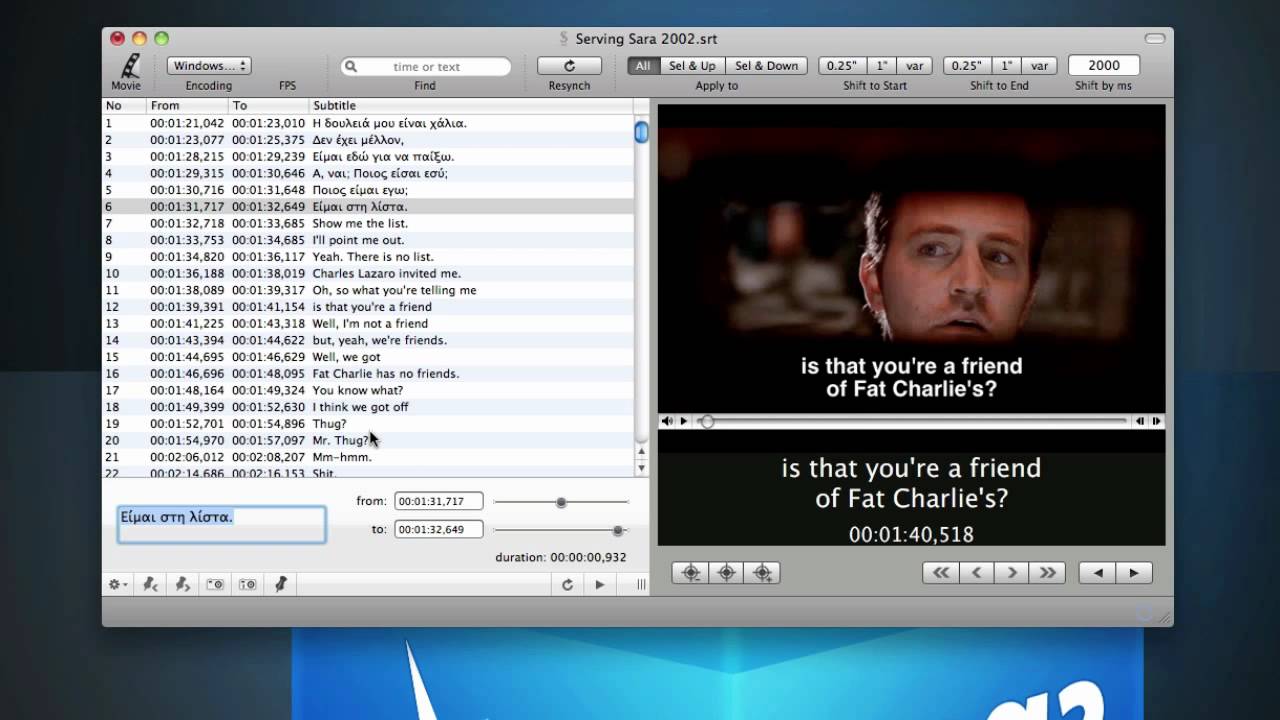Screen dimensions: 1280x720
Task: Select subtitle row 'I'll point me out.'
Action: [x=368, y=240]
